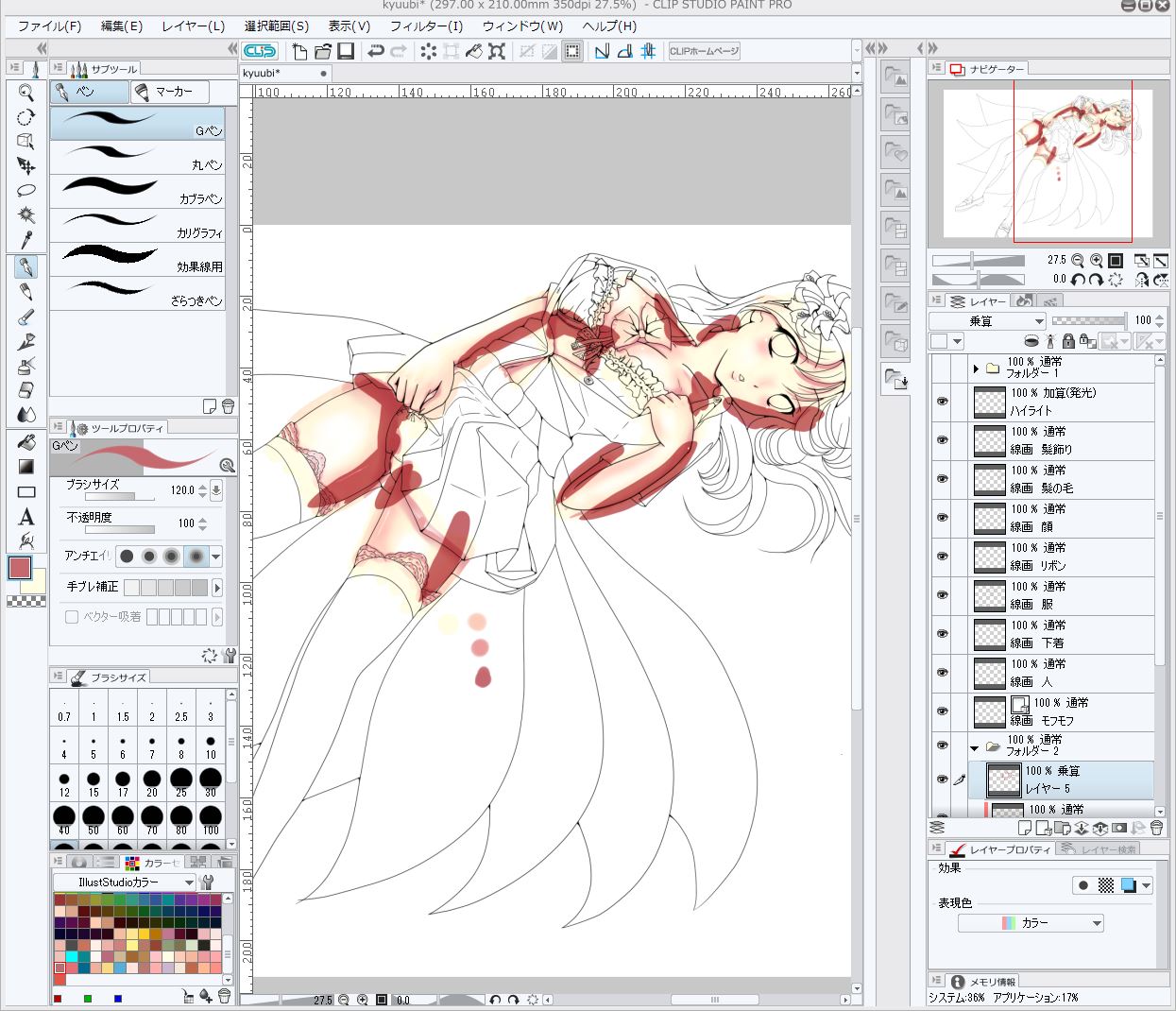Select the Eyedropper tool

pos(26,240)
